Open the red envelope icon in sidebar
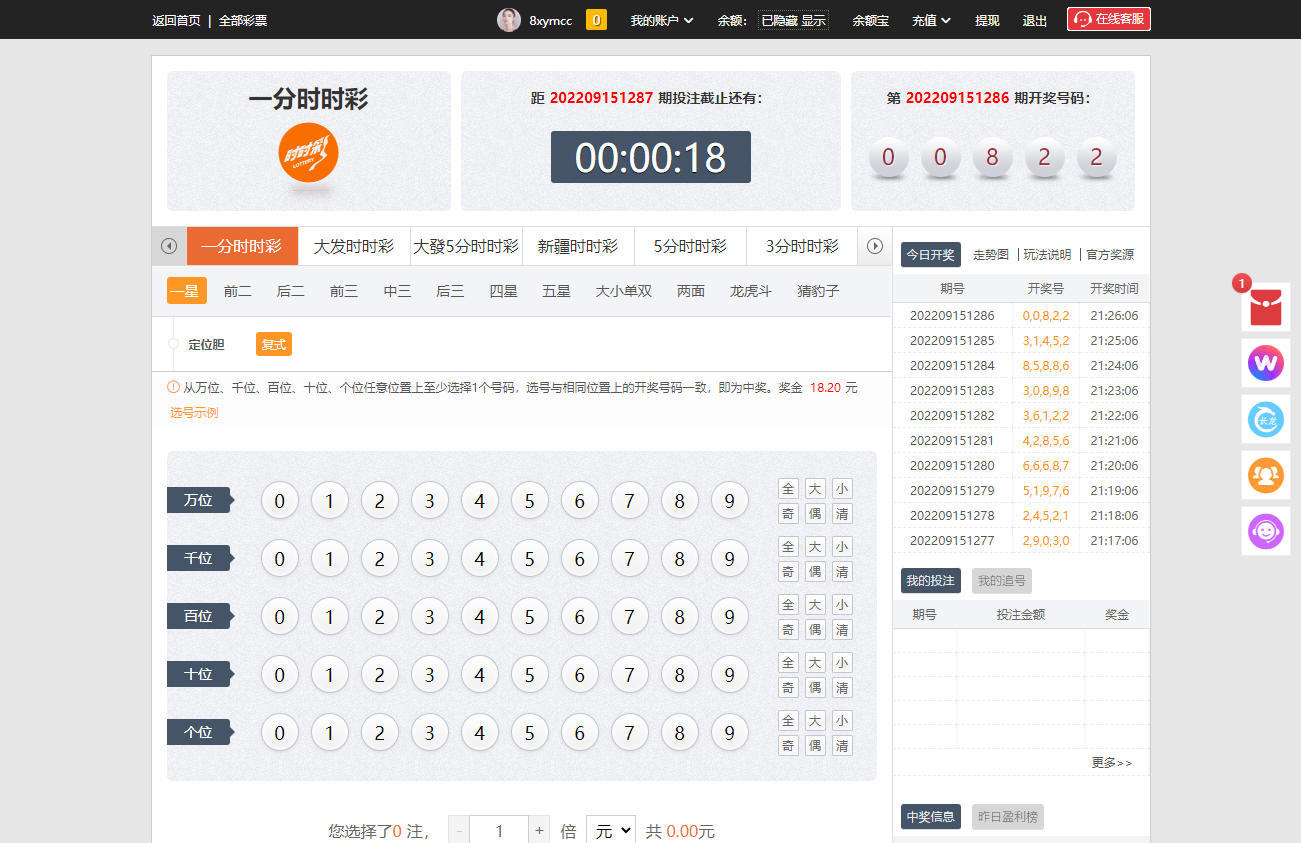1301x843 pixels. click(1265, 307)
